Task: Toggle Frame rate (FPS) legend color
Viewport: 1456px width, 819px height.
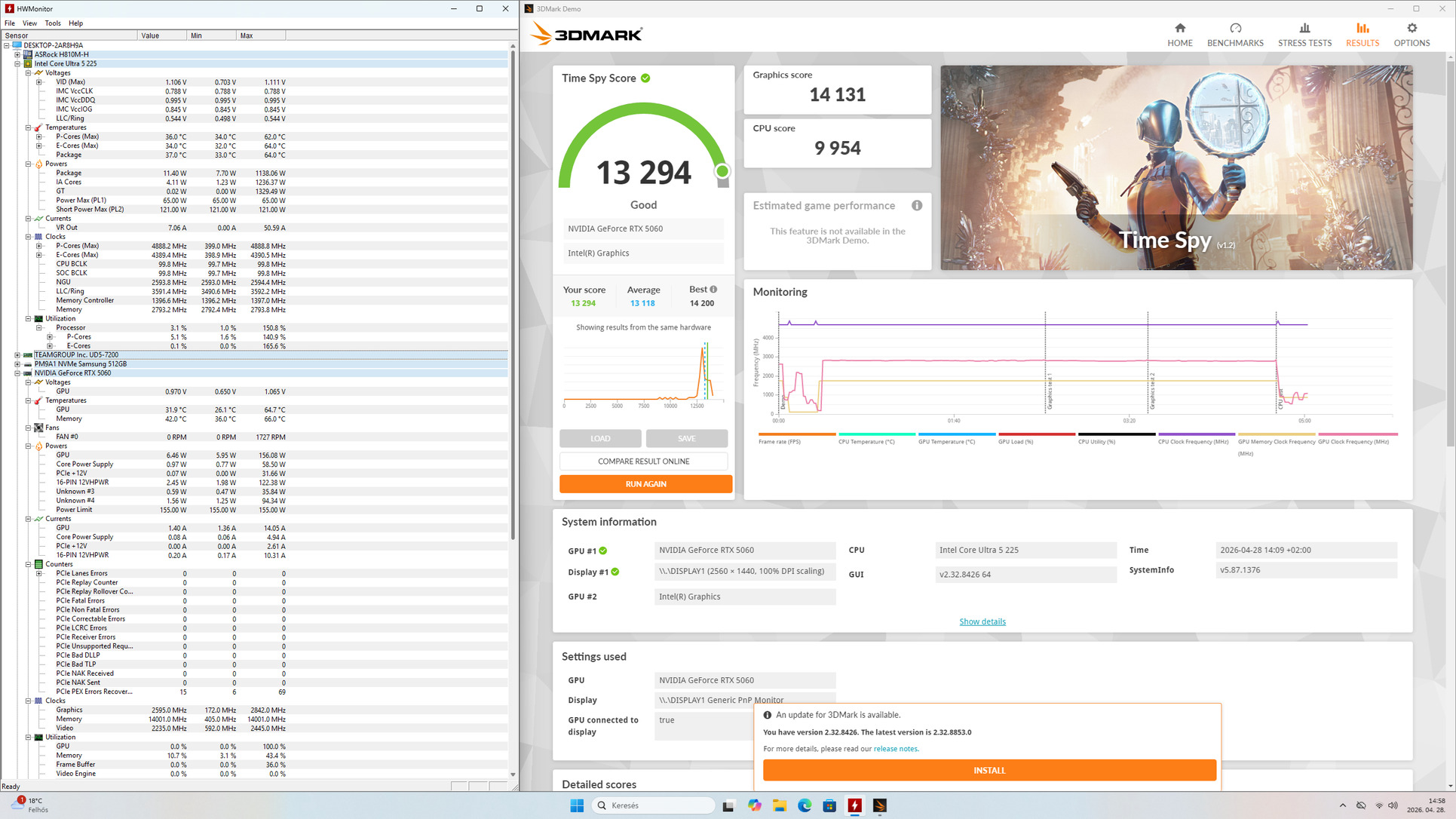Action: (797, 434)
